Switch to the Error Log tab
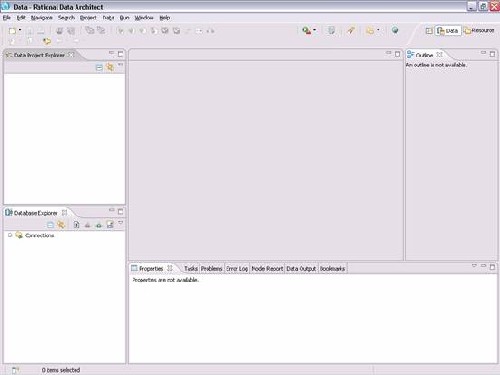Image resolution: width=500 pixels, height=375 pixels. click(x=237, y=269)
